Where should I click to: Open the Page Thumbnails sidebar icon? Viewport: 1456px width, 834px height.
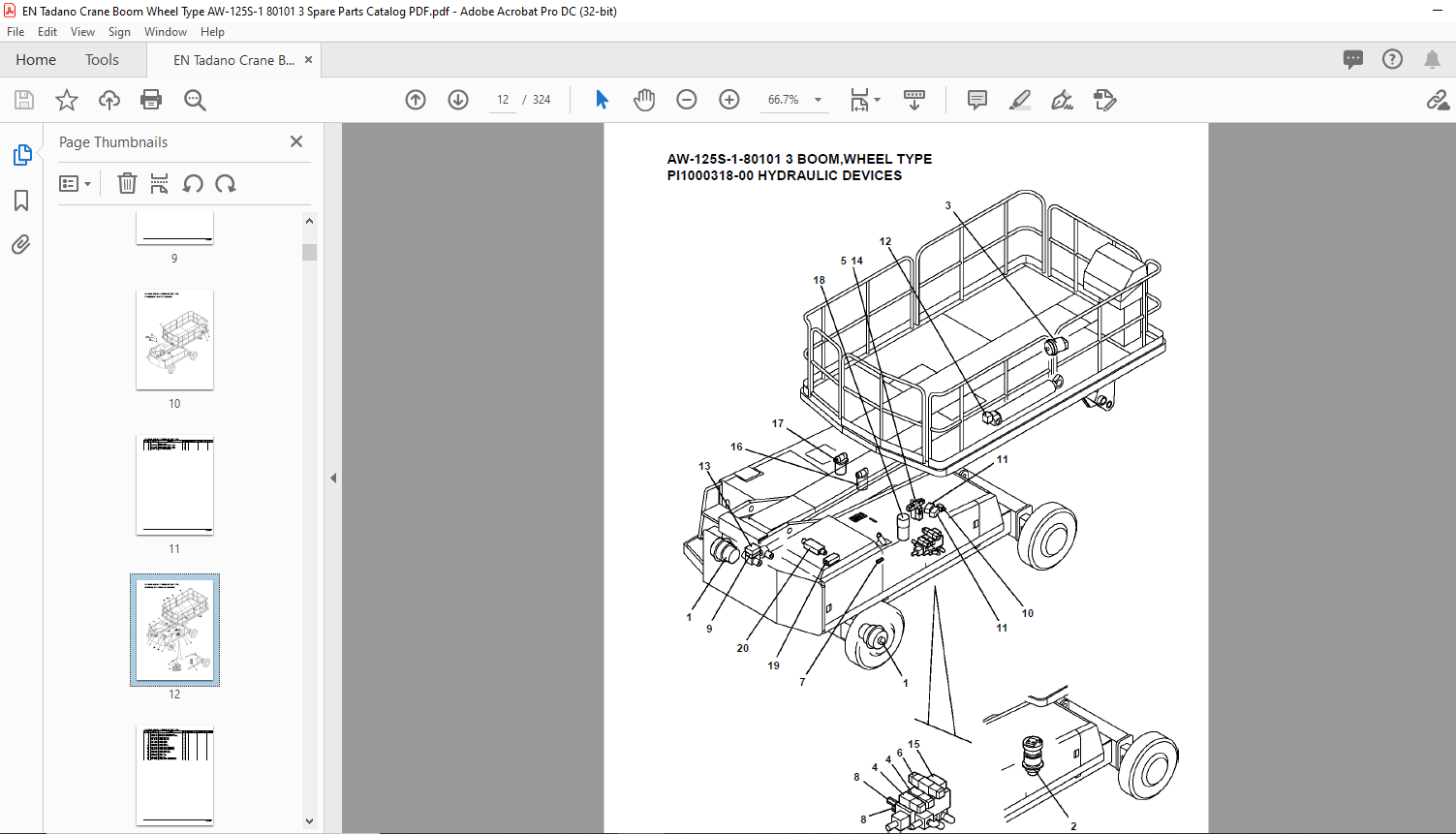point(21,155)
